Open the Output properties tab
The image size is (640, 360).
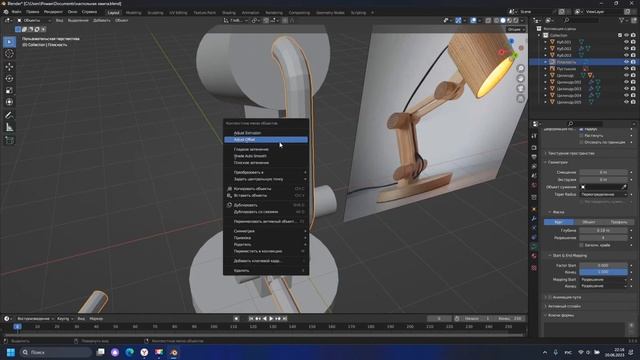coord(534,157)
